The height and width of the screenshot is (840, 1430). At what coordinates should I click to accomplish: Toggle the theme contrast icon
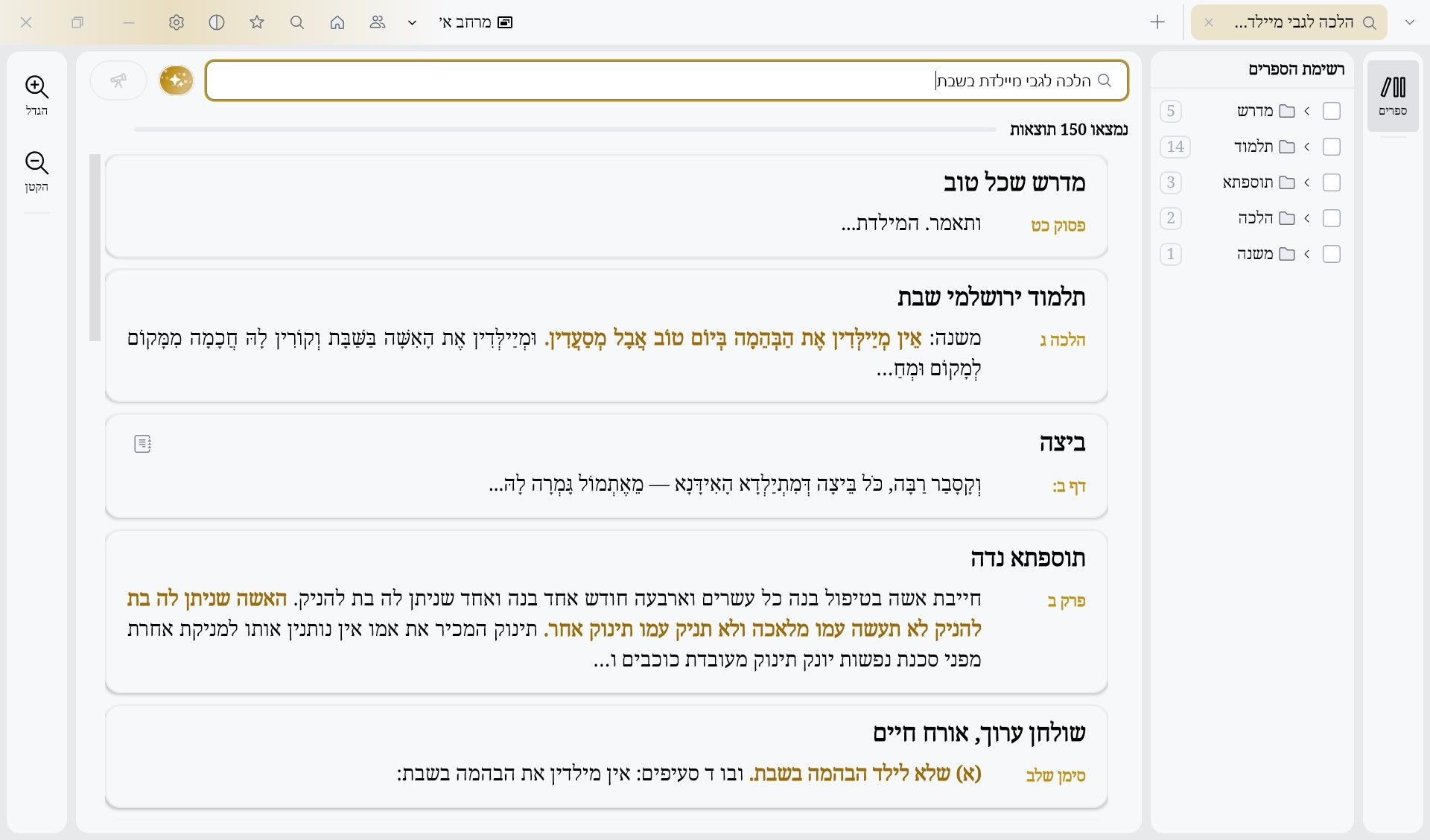[217, 22]
